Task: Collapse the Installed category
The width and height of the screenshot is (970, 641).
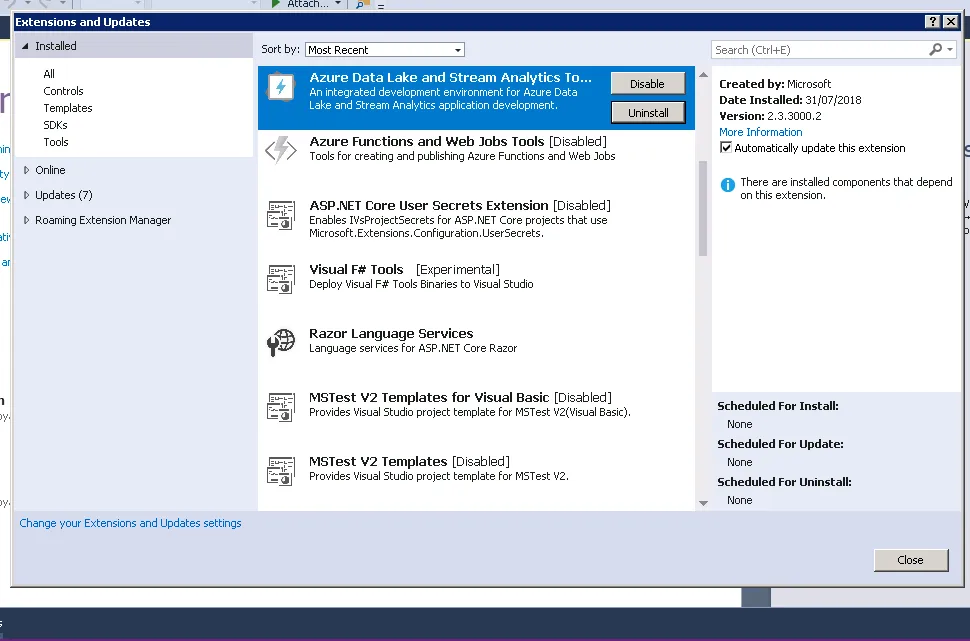Action: pyautogui.click(x=25, y=46)
